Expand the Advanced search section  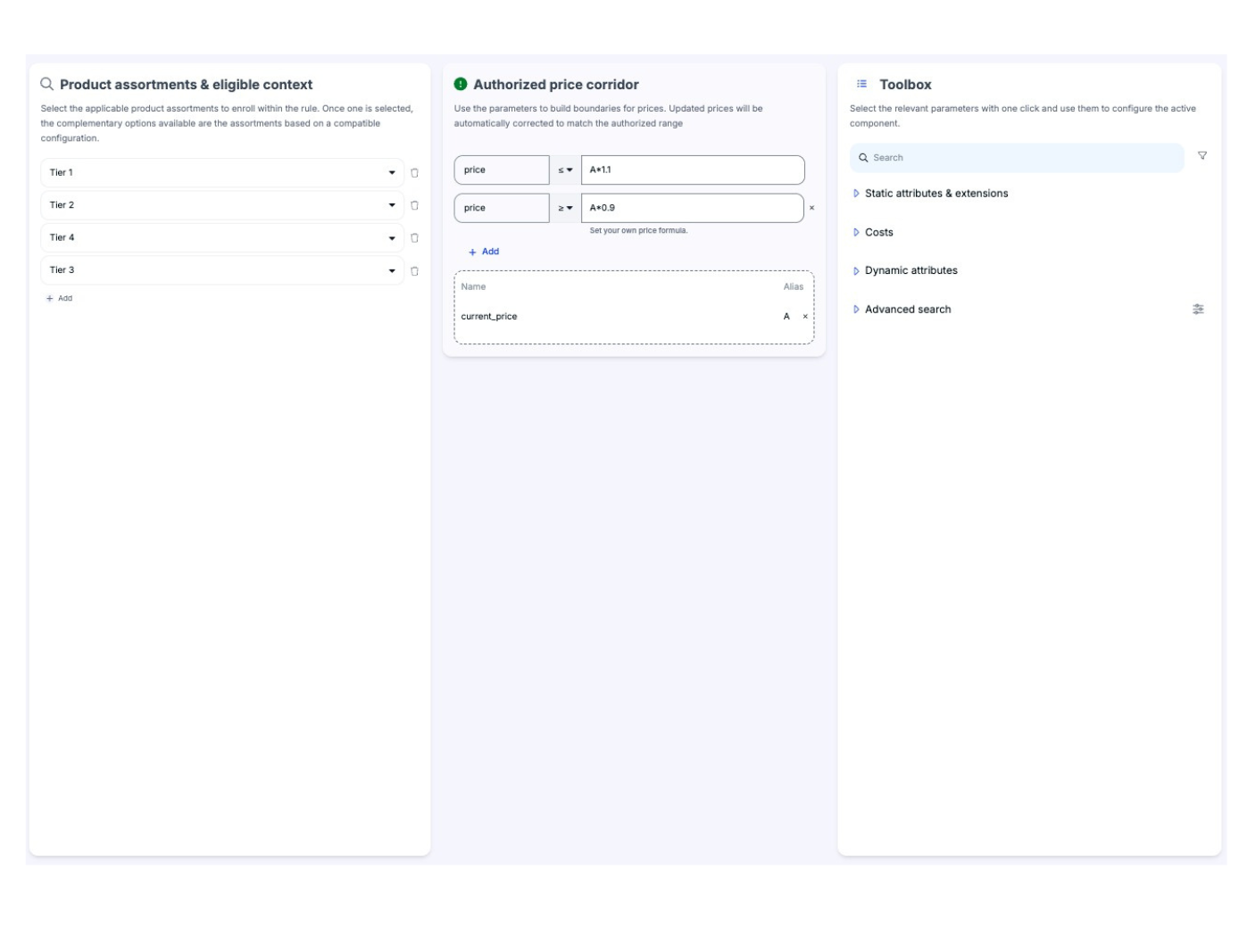pyautogui.click(x=856, y=309)
